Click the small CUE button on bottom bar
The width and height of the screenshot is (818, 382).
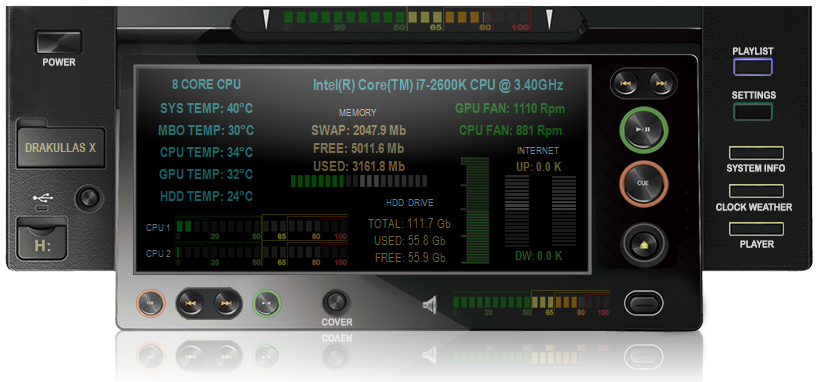(151, 303)
